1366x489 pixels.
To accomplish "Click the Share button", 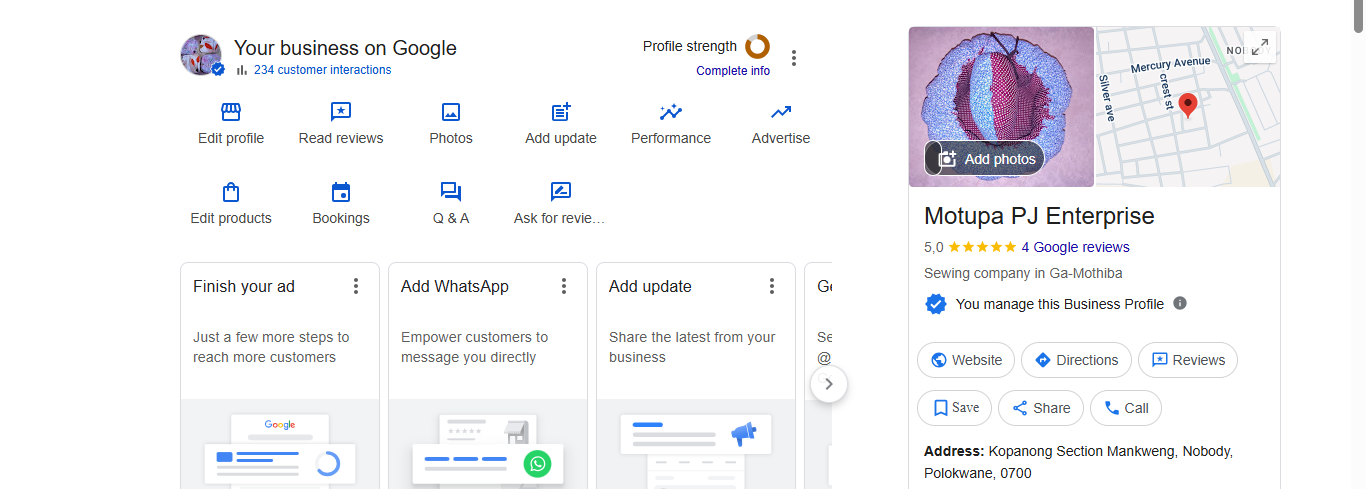I will 1041,408.
